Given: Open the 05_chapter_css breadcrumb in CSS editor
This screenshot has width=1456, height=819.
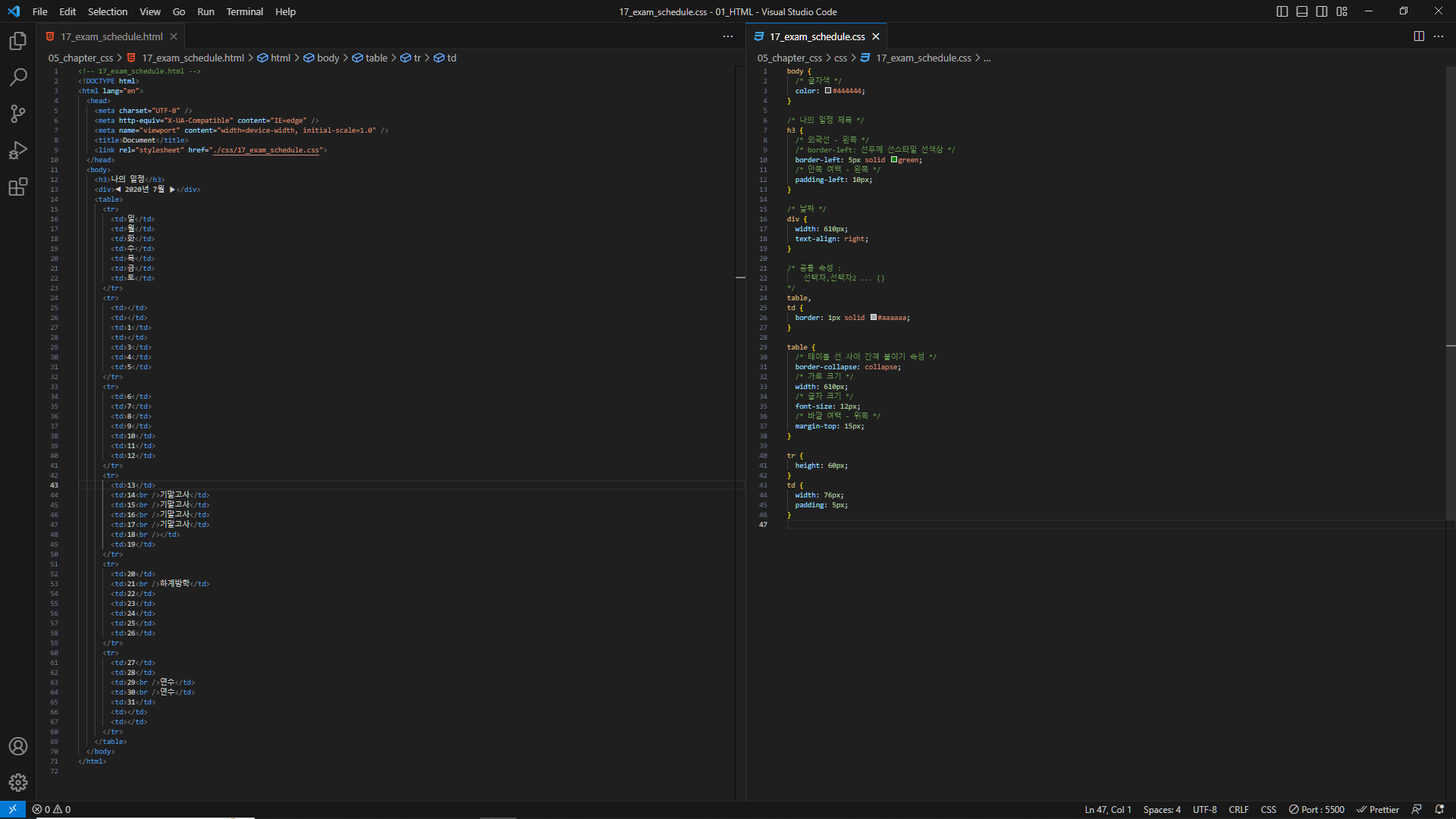Looking at the screenshot, I should [789, 58].
